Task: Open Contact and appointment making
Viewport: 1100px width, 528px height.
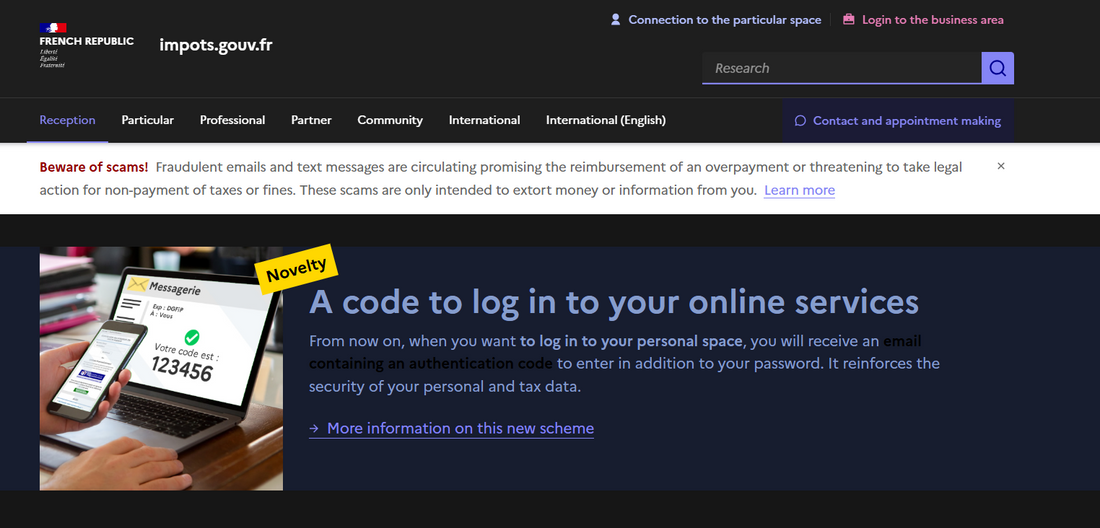Action: point(897,121)
